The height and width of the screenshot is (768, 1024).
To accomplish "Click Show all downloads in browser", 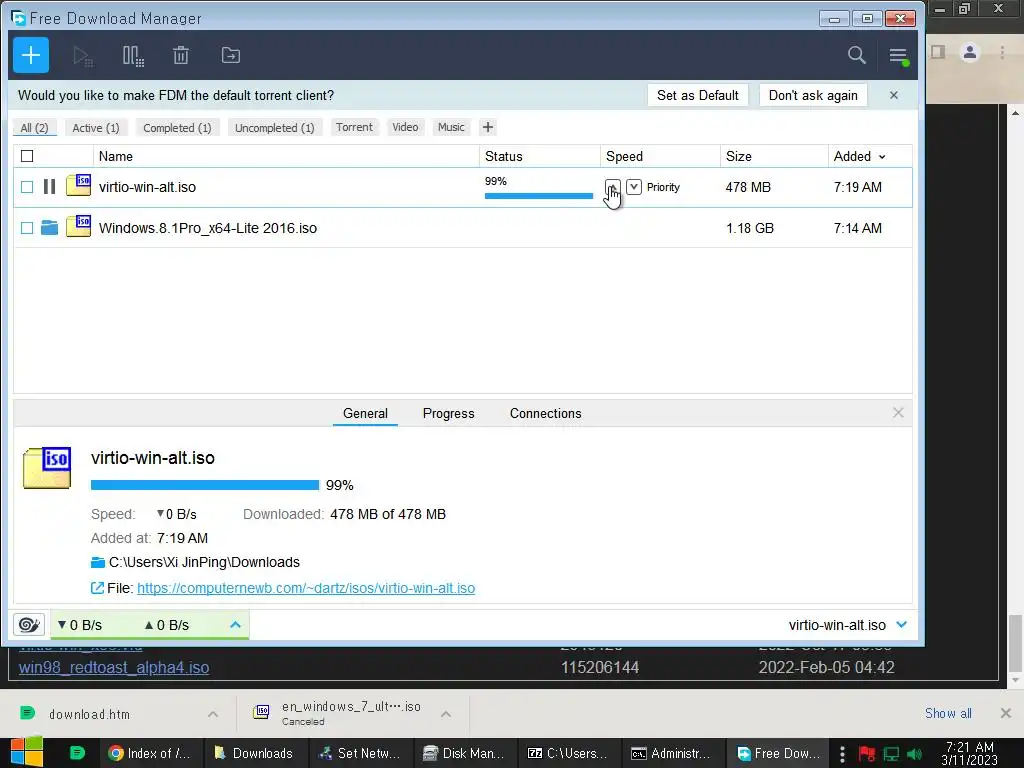I will [948, 713].
